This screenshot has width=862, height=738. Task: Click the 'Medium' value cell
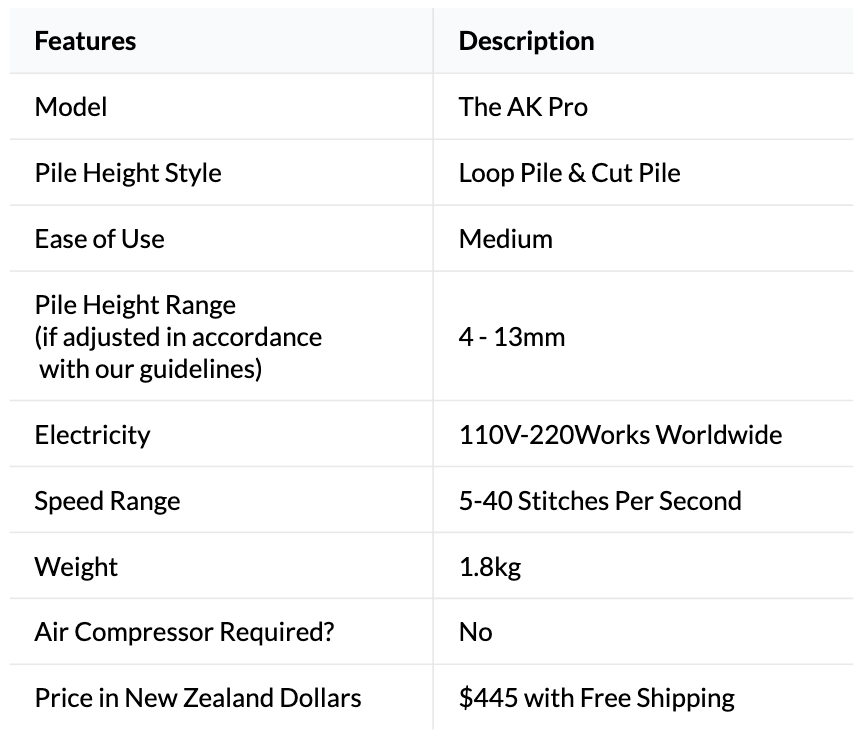pos(505,238)
